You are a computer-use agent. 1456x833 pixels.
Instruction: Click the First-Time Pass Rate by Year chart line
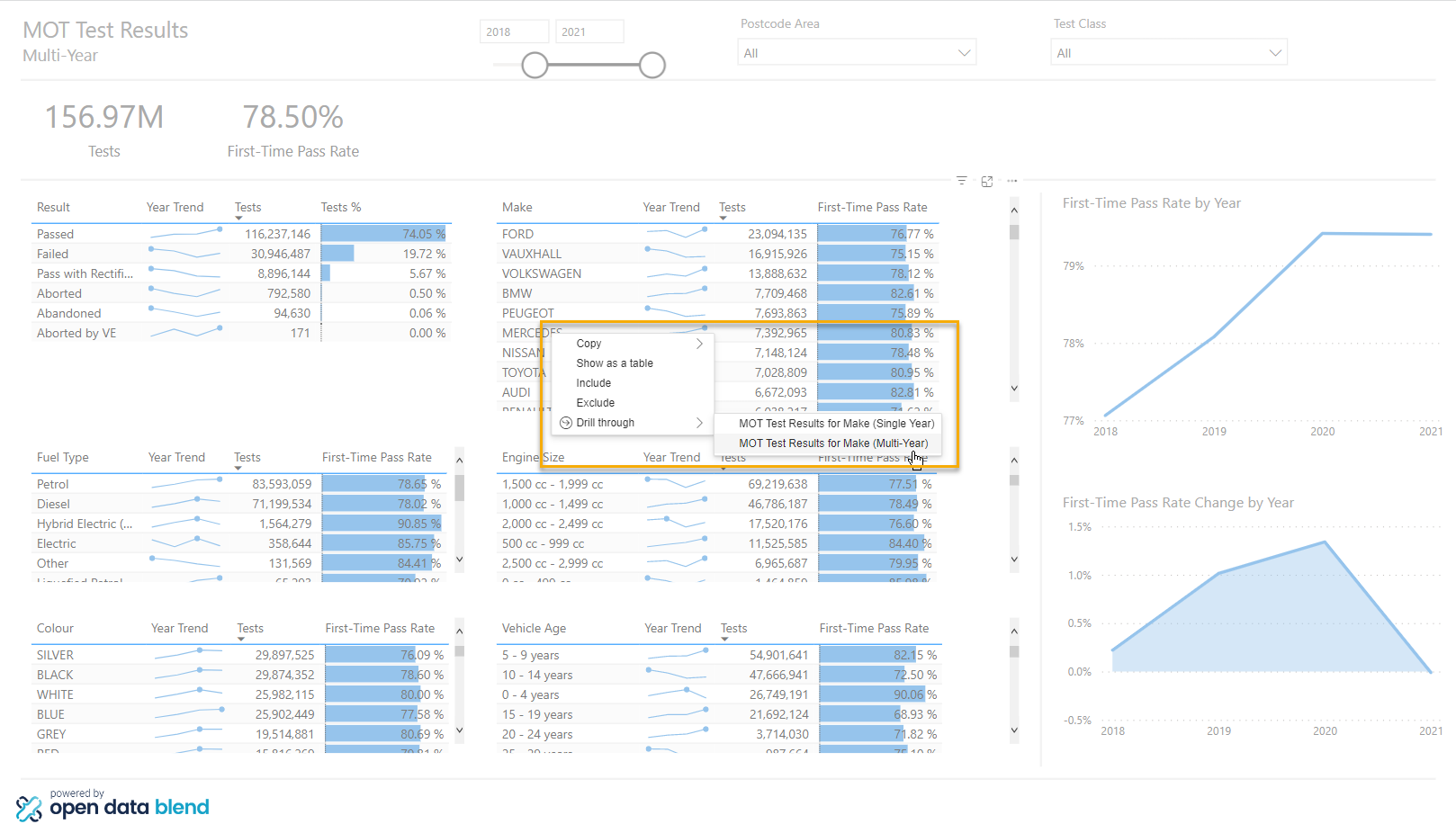(x=1268, y=324)
